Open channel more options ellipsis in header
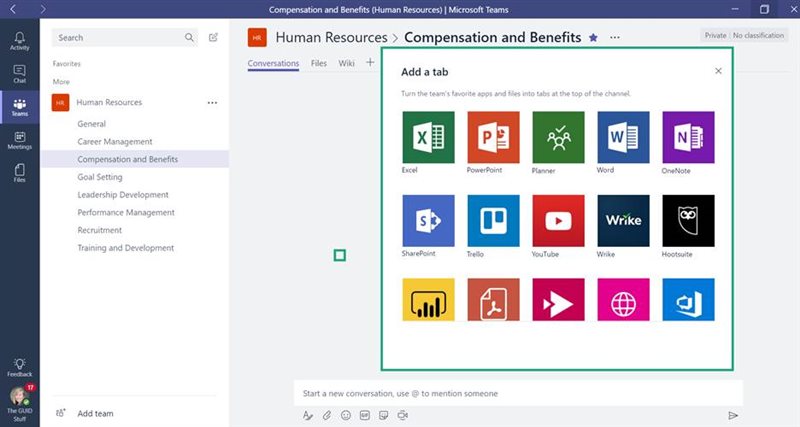The height and width of the screenshot is (427, 800). (615, 37)
